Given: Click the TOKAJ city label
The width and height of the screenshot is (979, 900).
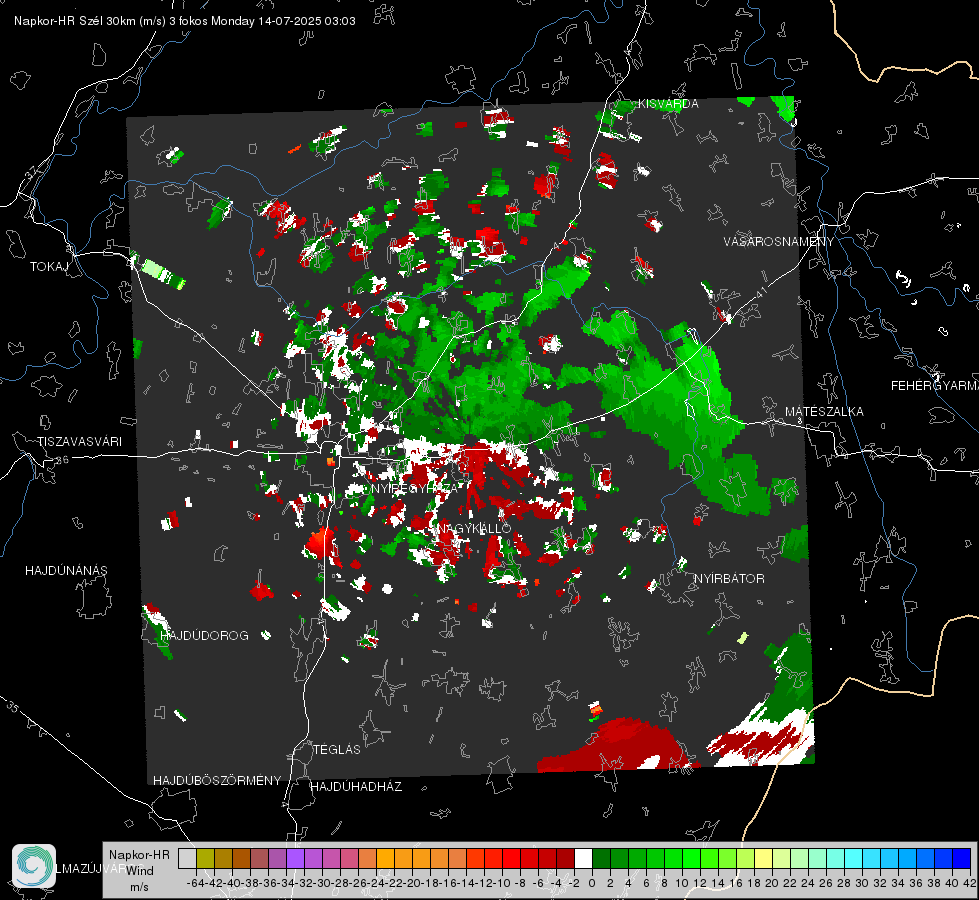Looking at the screenshot, I should (x=49, y=267).
